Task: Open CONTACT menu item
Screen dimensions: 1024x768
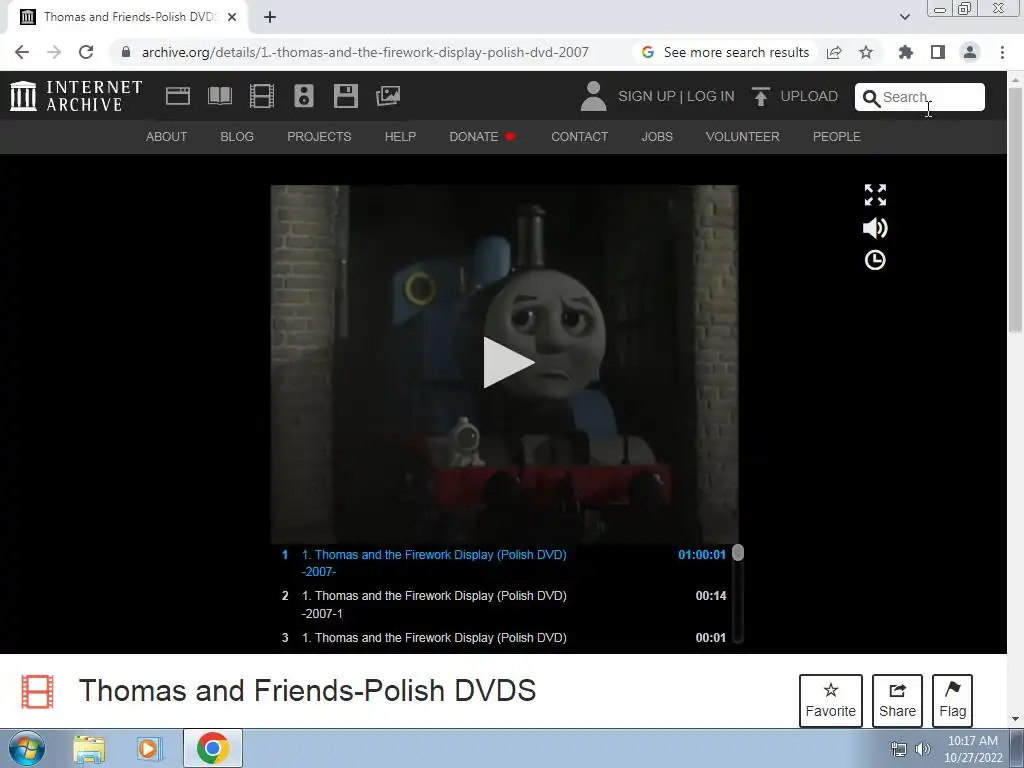Action: [579, 136]
